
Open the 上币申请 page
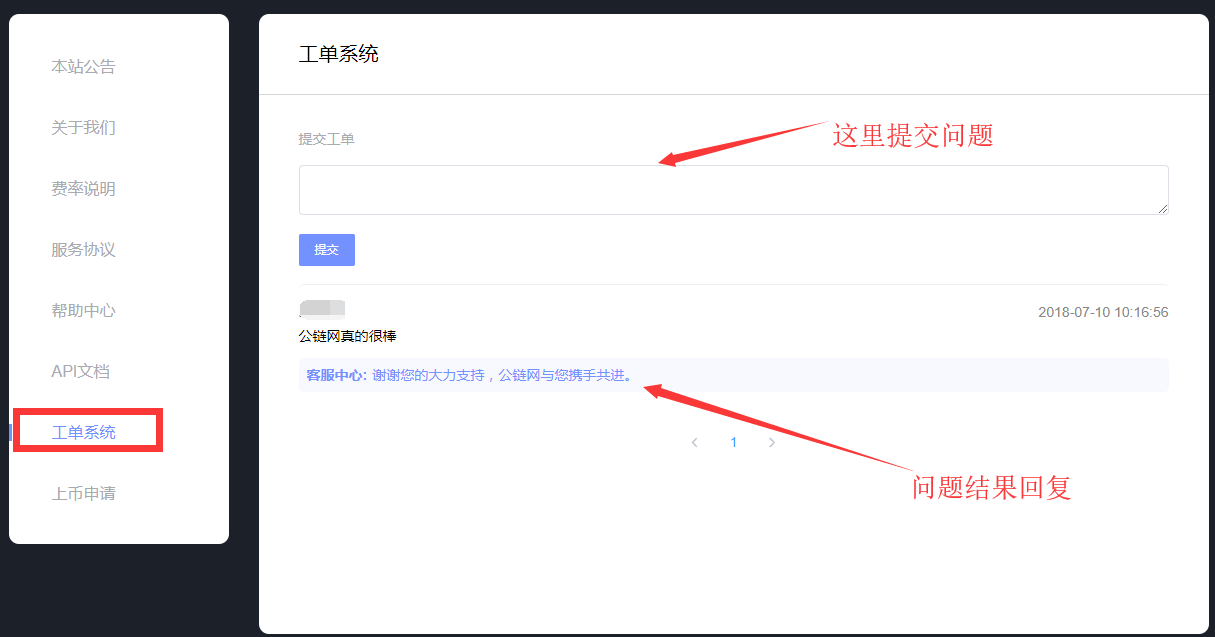pos(83,494)
